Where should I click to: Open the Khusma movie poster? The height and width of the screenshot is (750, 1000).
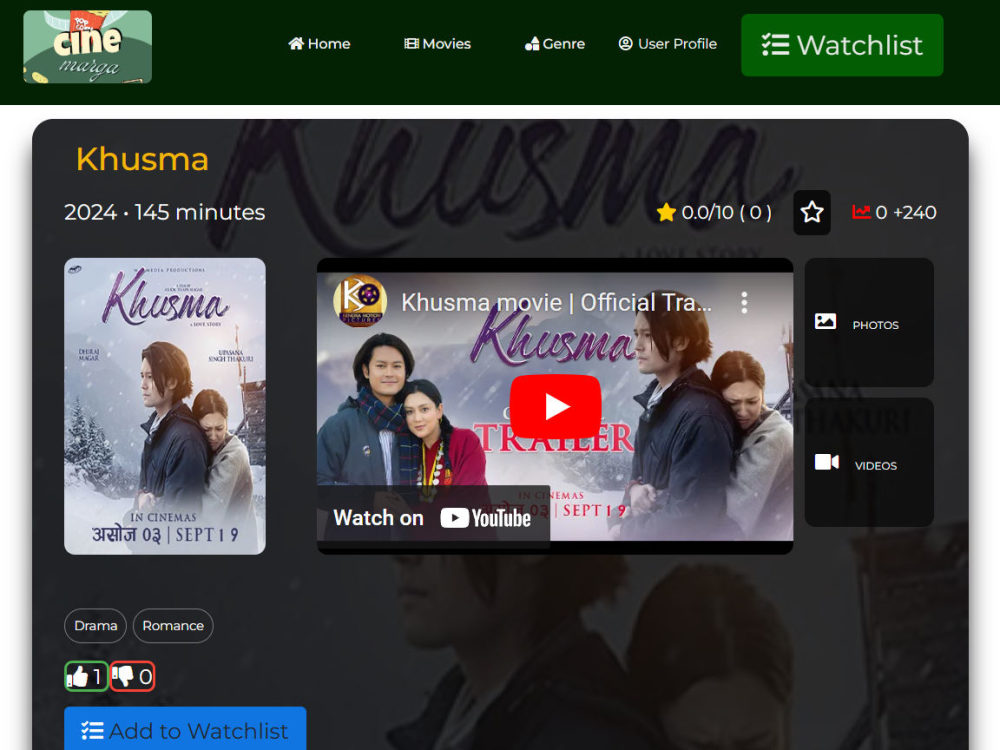(x=165, y=406)
